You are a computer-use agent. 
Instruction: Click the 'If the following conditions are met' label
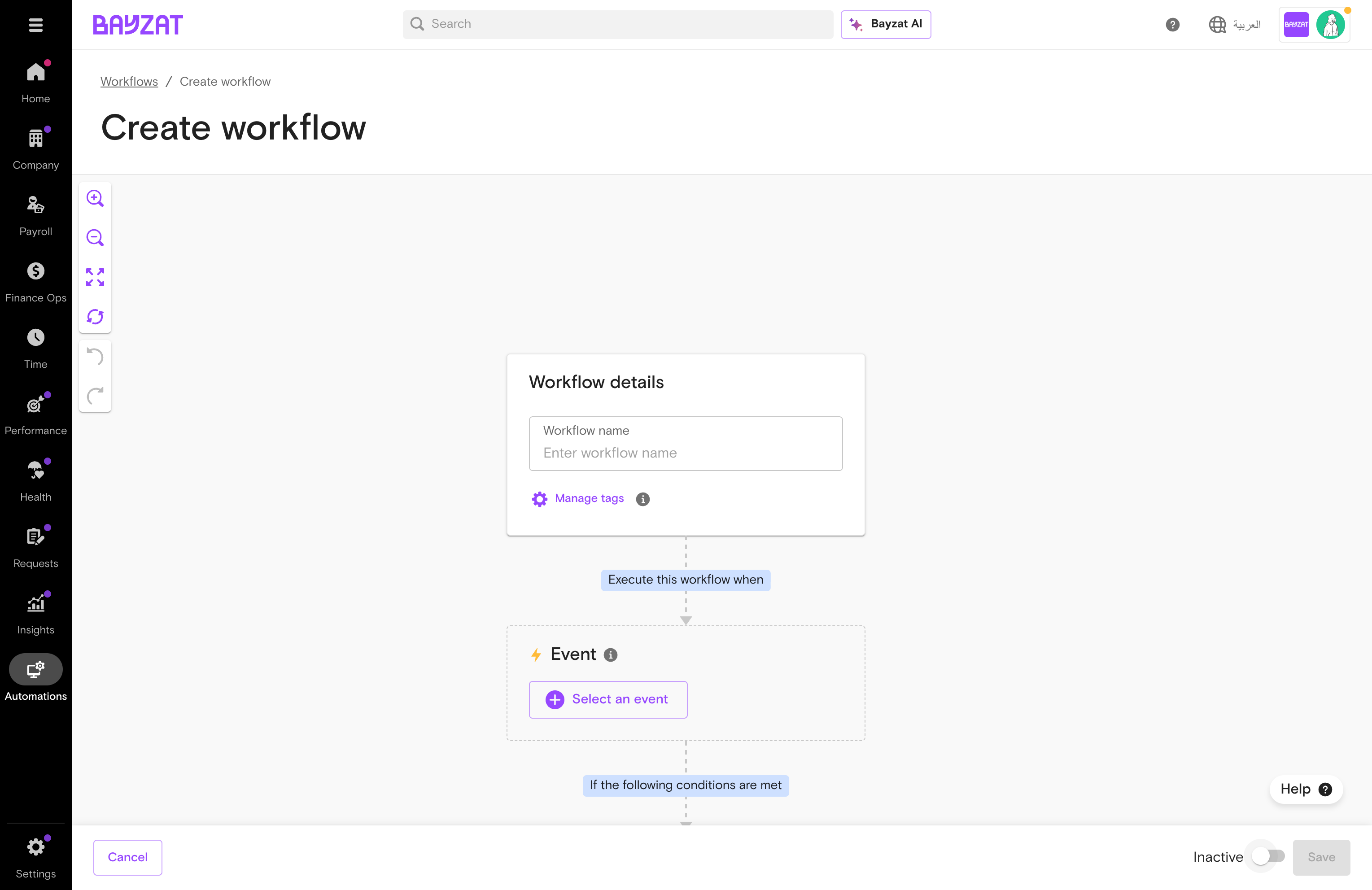coord(686,785)
